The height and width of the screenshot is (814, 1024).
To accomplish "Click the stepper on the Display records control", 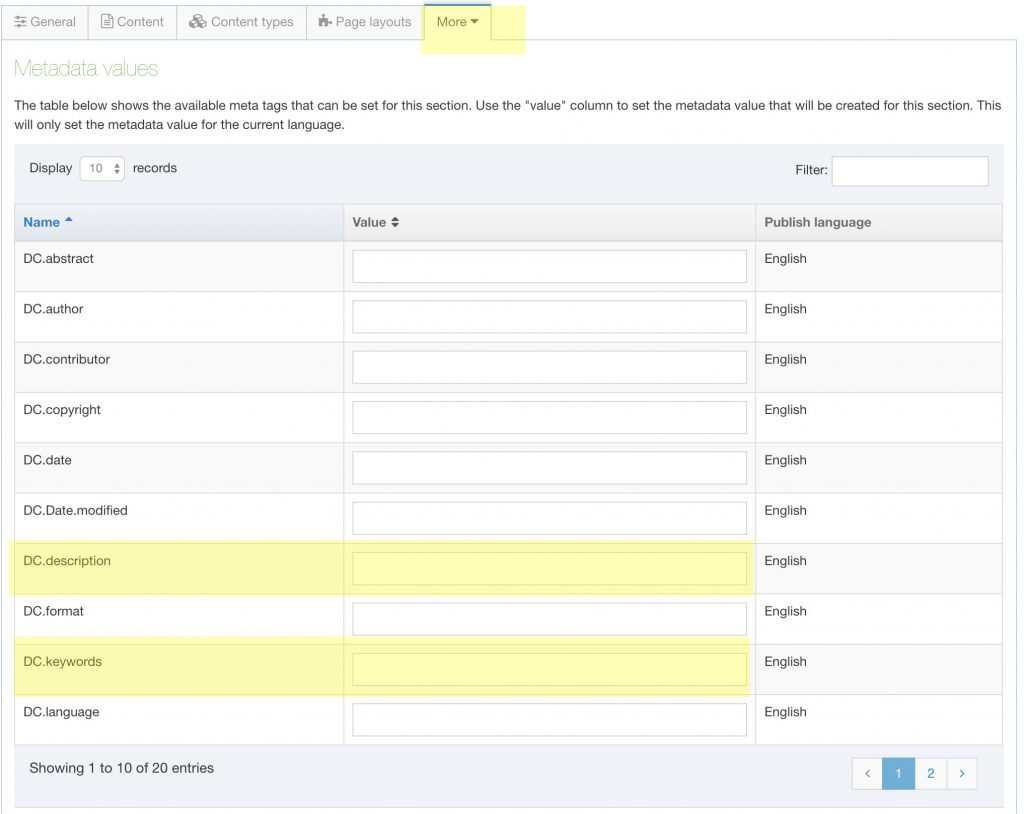I will (x=117, y=168).
